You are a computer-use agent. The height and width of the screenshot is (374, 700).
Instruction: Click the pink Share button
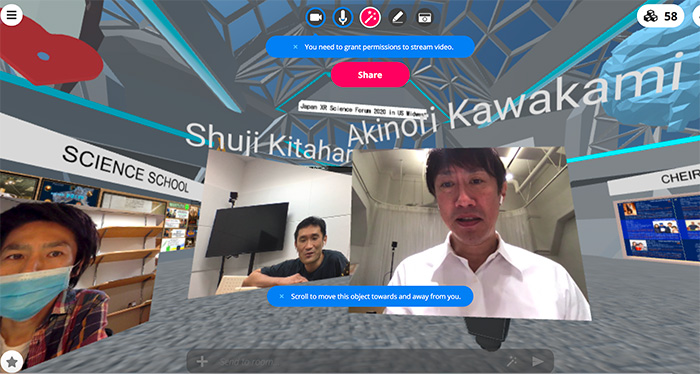point(370,75)
